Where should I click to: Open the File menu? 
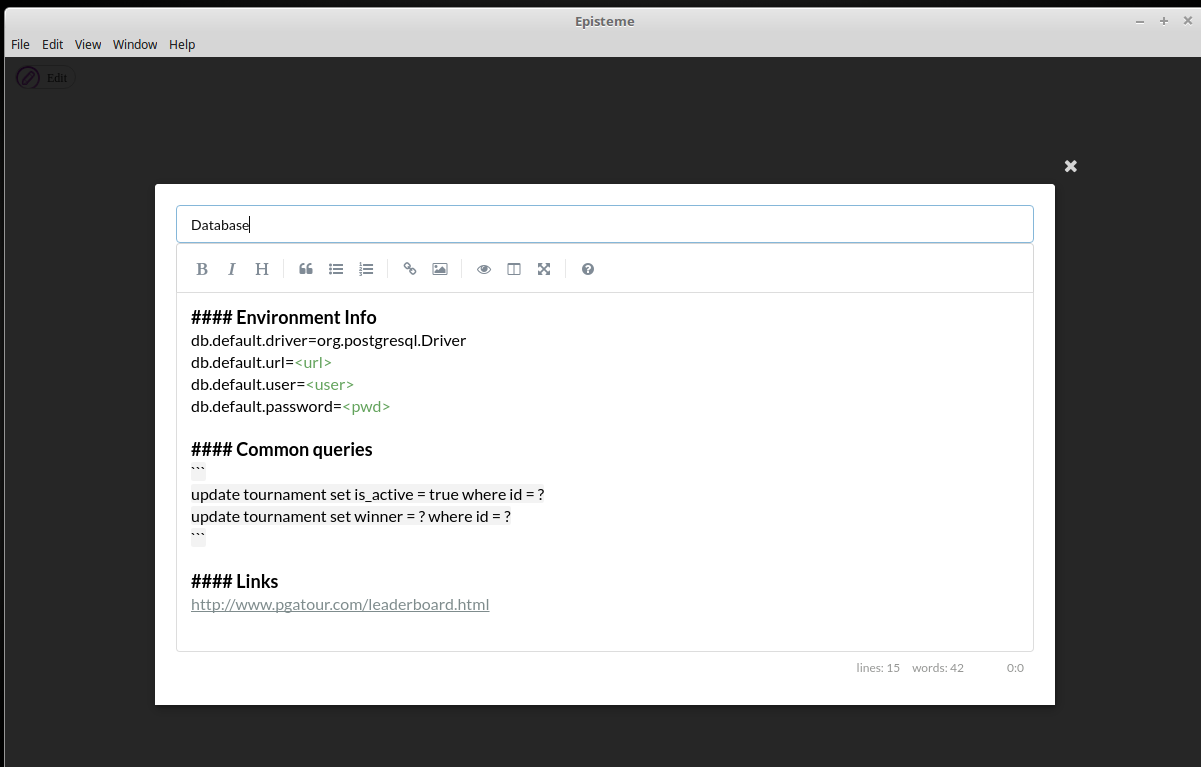(x=20, y=44)
